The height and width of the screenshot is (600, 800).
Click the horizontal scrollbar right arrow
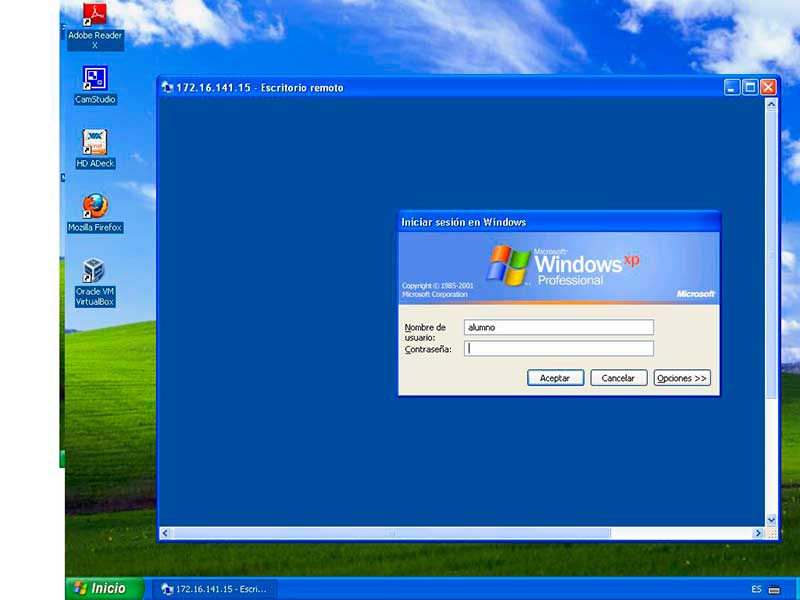click(x=758, y=533)
